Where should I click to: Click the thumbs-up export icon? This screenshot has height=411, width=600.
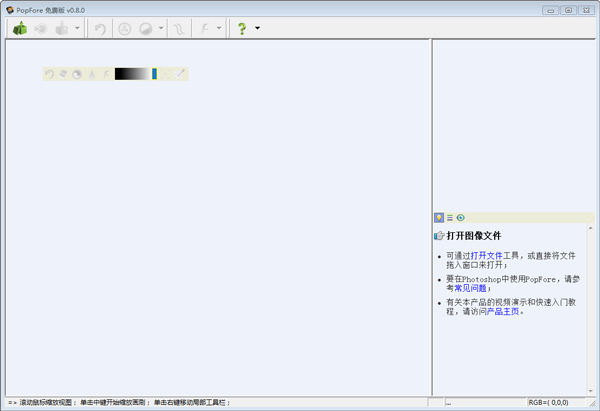point(61,29)
